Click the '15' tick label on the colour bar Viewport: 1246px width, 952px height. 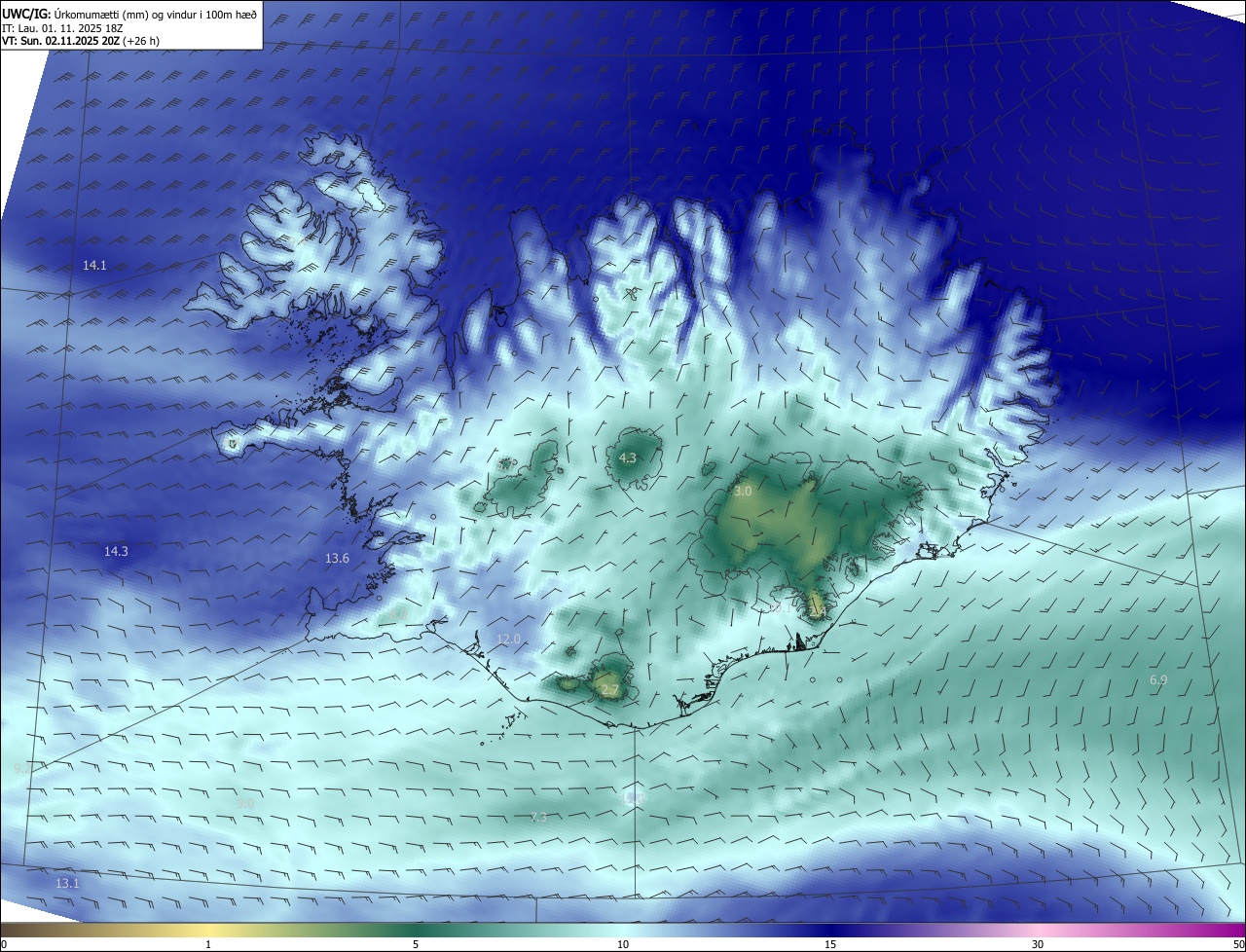tap(830, 944)
